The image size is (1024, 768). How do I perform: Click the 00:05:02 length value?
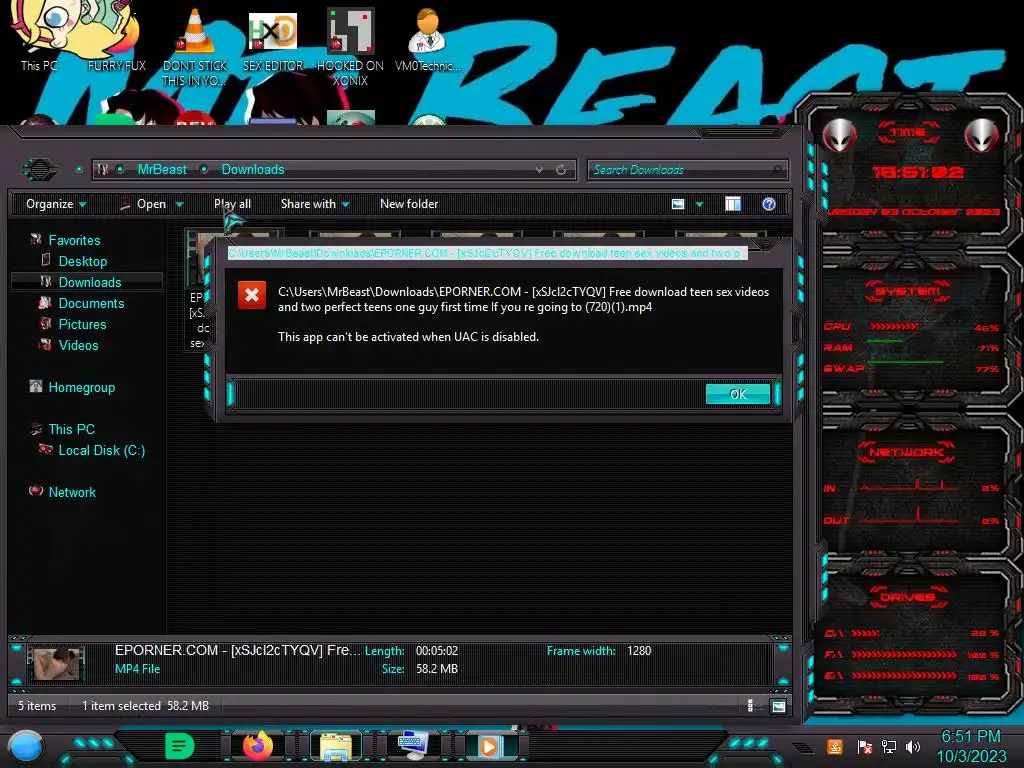pyautogui.click(x=437, y=651)
